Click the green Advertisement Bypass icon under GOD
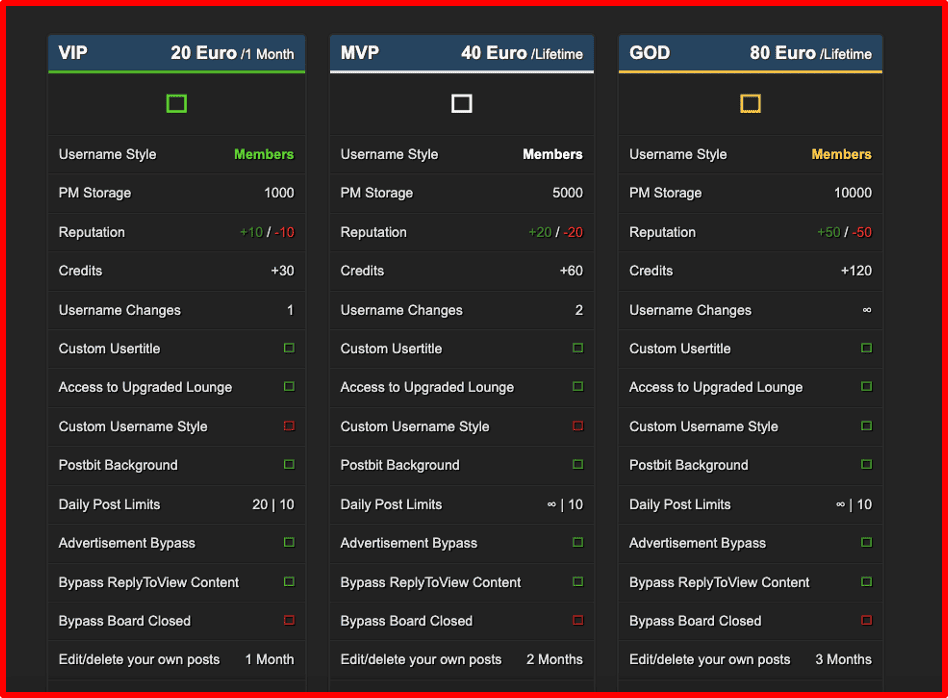 coord(866,543)
